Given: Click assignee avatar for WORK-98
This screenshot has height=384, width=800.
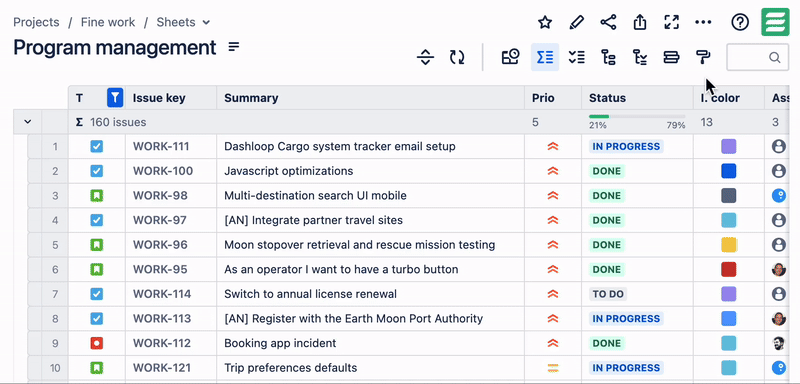Looking at the screenshot, I should (x=779, y=195).
